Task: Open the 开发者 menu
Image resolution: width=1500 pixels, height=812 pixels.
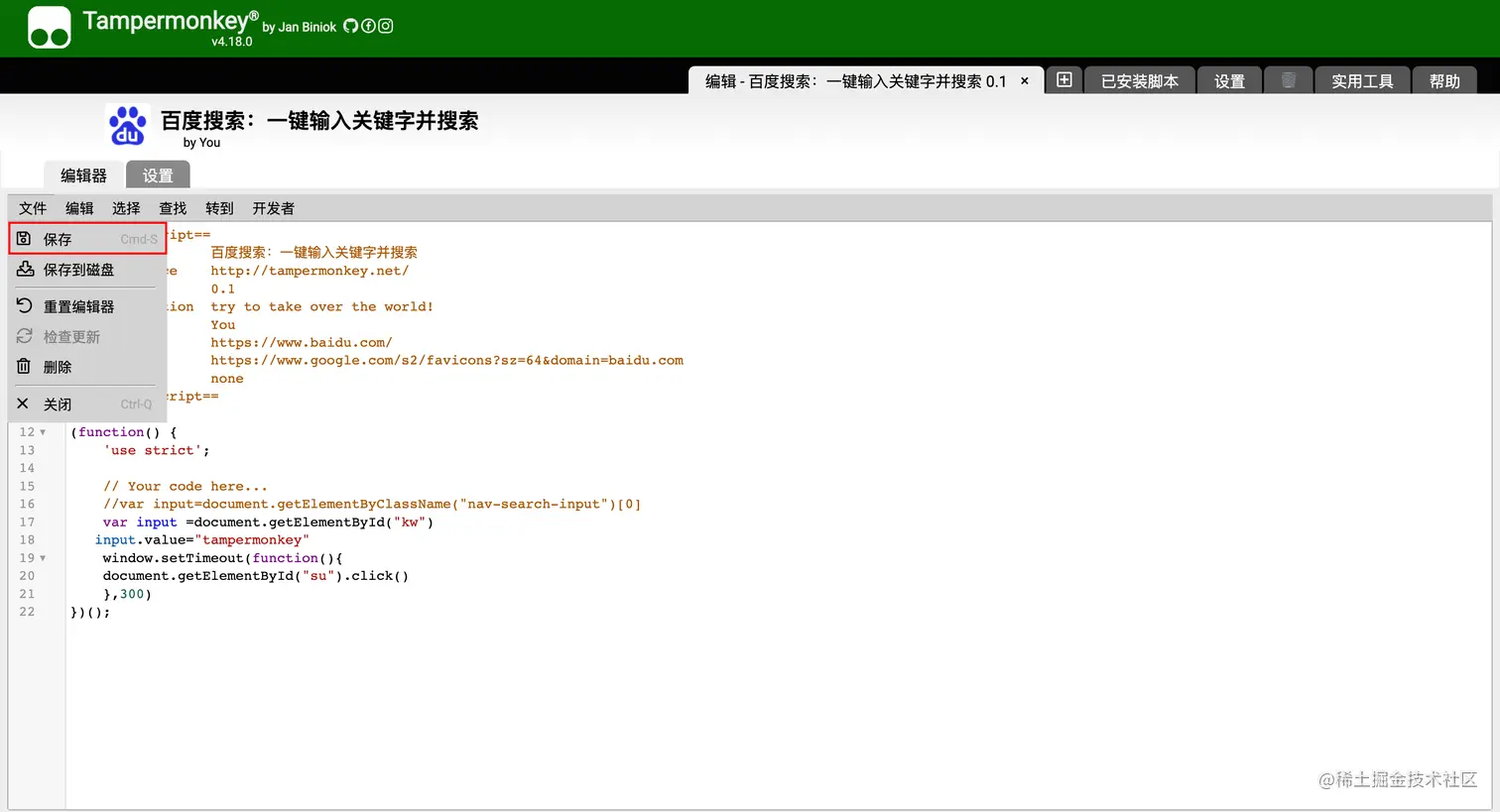Action: point(273,208)
